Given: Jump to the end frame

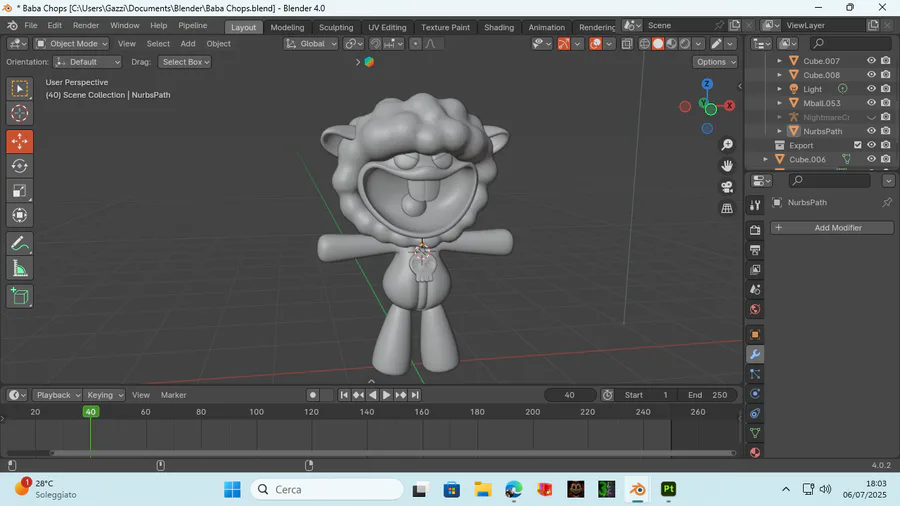Looking at the screenshot, I should pos(415,395).
